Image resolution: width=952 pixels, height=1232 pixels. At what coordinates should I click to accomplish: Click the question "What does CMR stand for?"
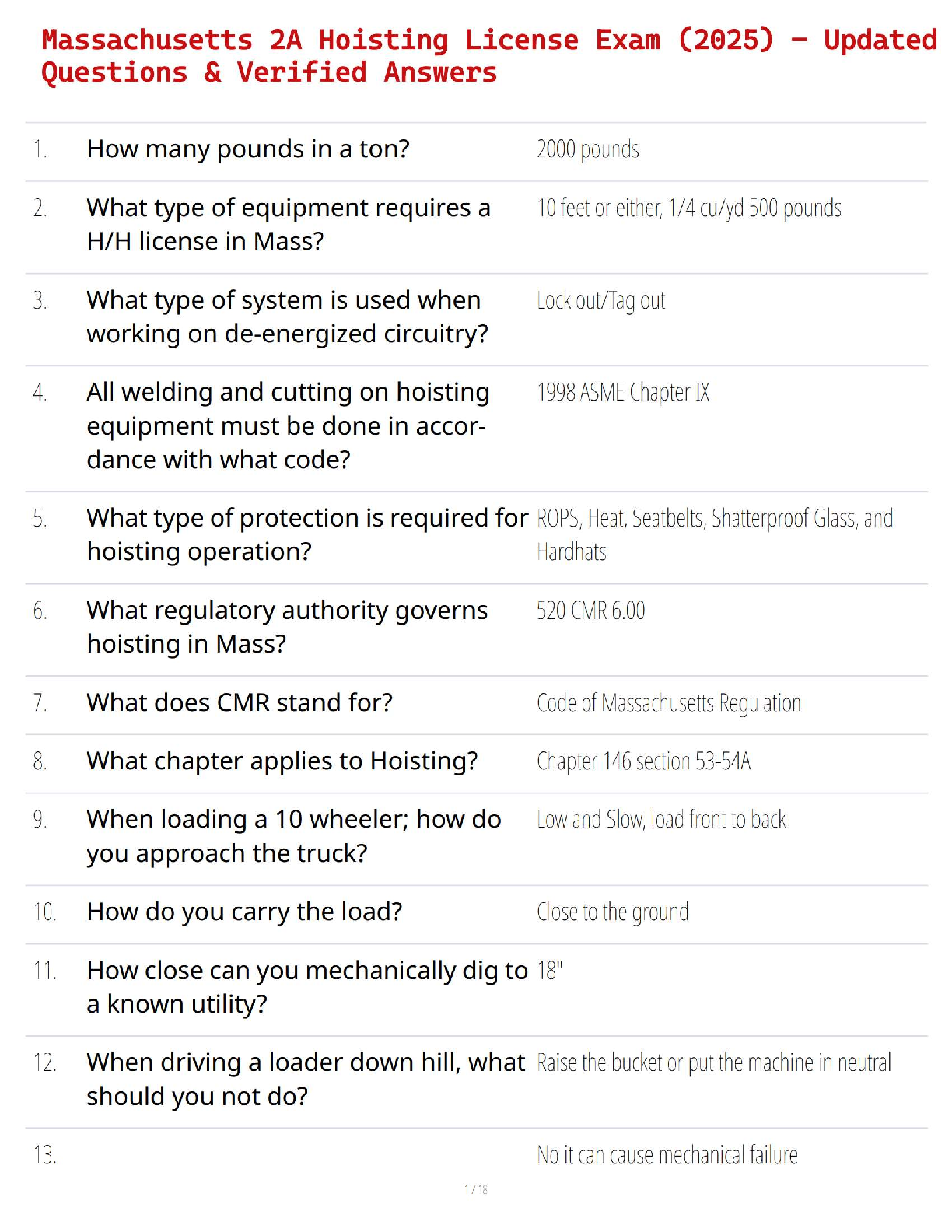pyautogui.click(x=240, y=702)
